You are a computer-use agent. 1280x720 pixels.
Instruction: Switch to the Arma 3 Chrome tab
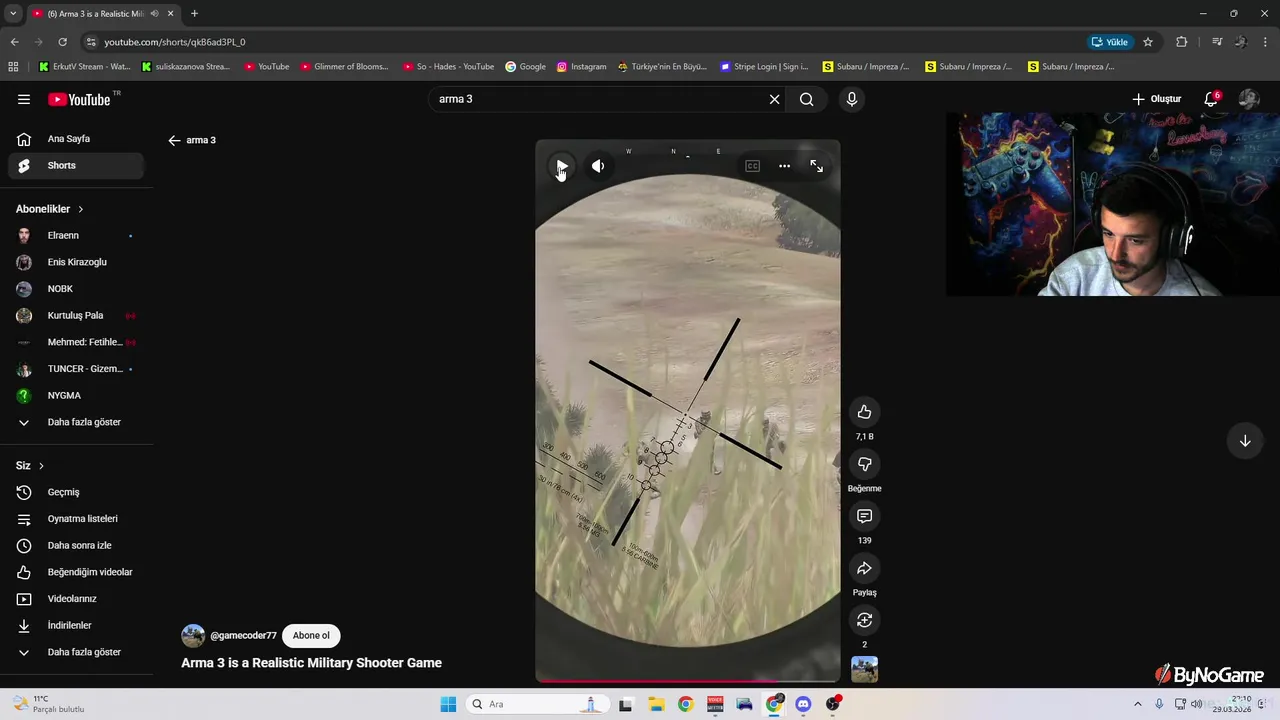[95, 14]
